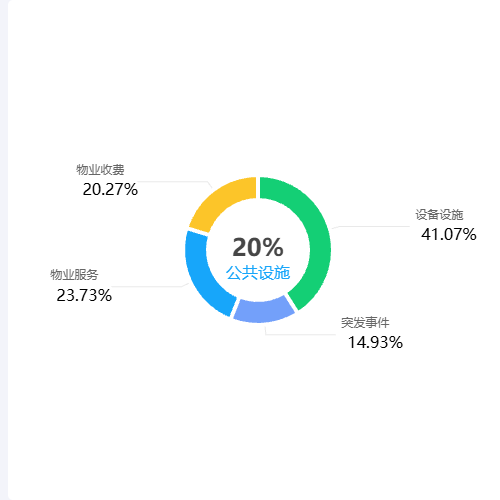Click the yellow 物业收费 donut segment
This screenshot has width=500, height=500.
(x=218, y=202)
